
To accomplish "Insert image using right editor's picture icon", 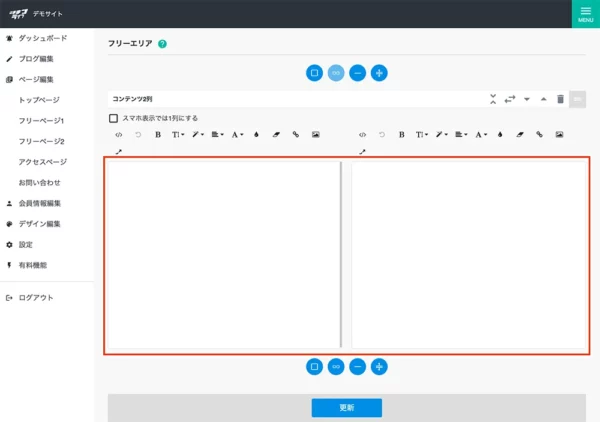I will [559, 134].
